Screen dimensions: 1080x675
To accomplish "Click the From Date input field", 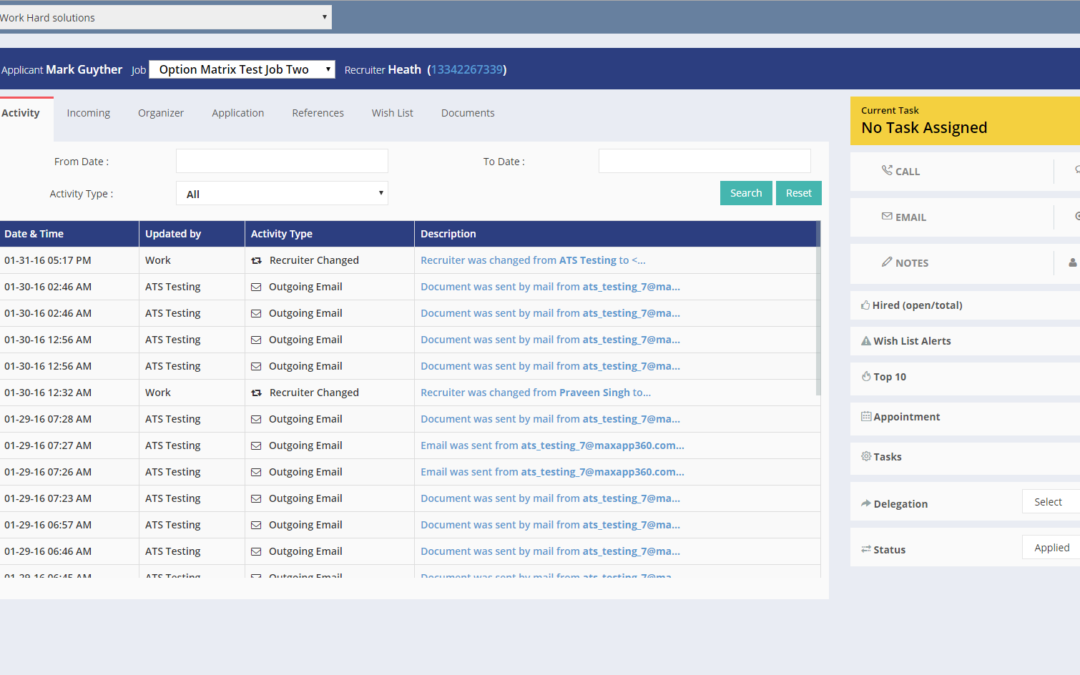I will [x=282, y=161].
